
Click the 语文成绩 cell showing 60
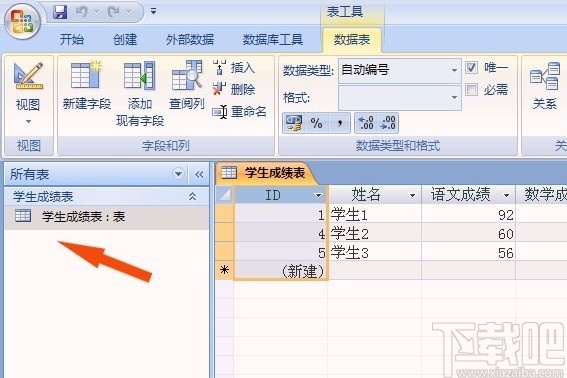(469, 234)
